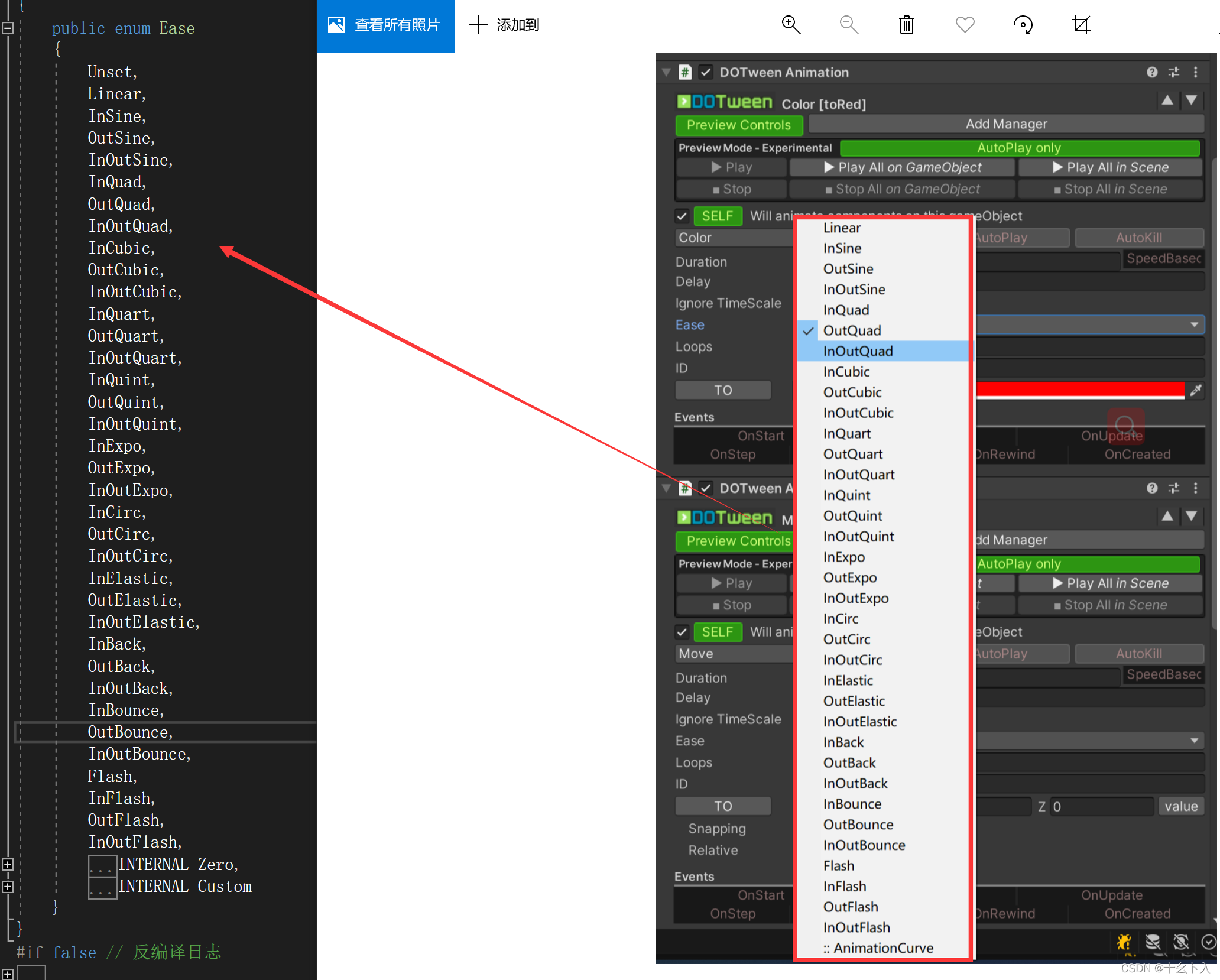Click Add Manager in Color tween
Viewport: 1220px width, 980px height.
pyautogui.click(x=1006, y=124)
